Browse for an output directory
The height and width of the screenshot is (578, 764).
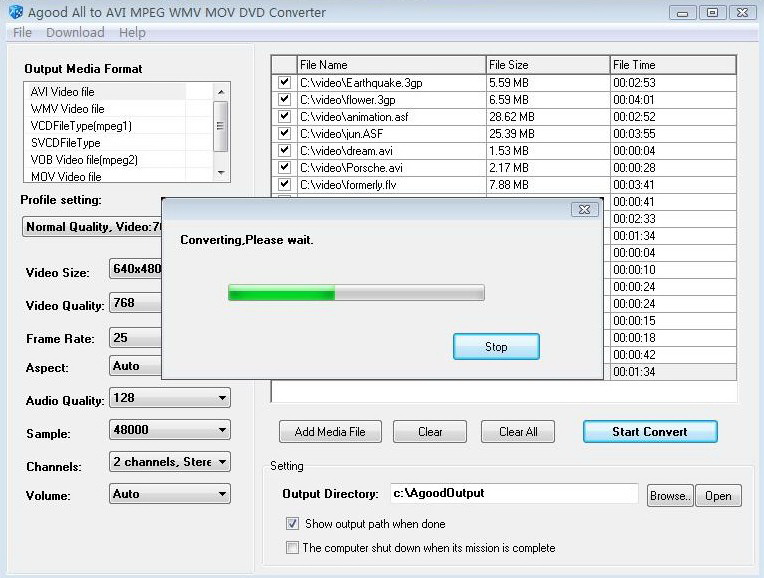(x=670, y=496)
